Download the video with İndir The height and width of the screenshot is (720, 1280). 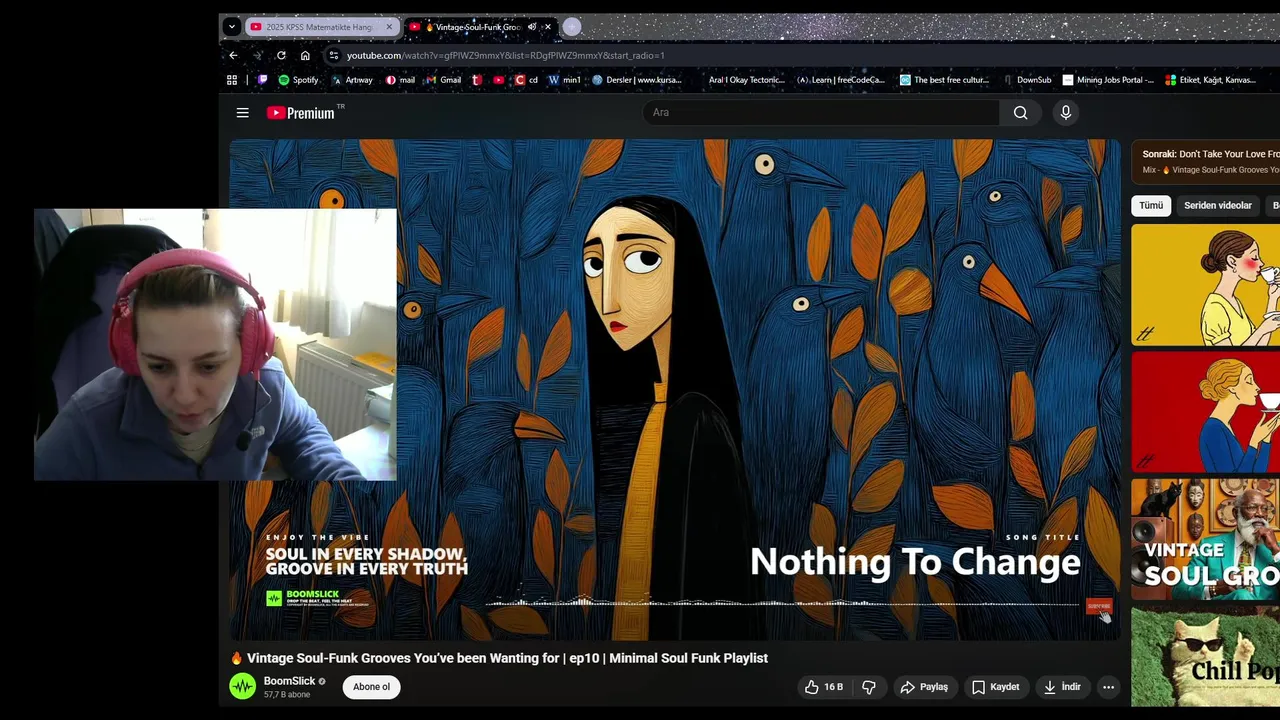1062,687
